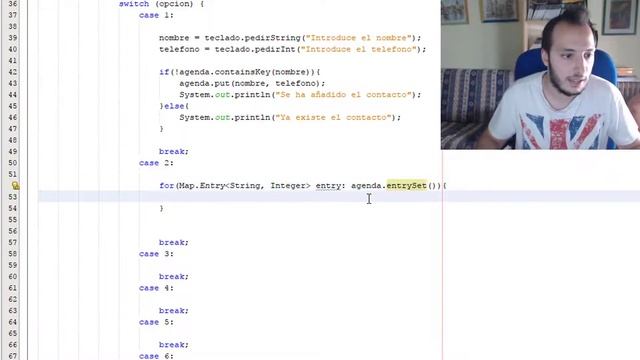Click the closing brace on line 47
Viewport: 640px width, 360px height.
[161, 129]
